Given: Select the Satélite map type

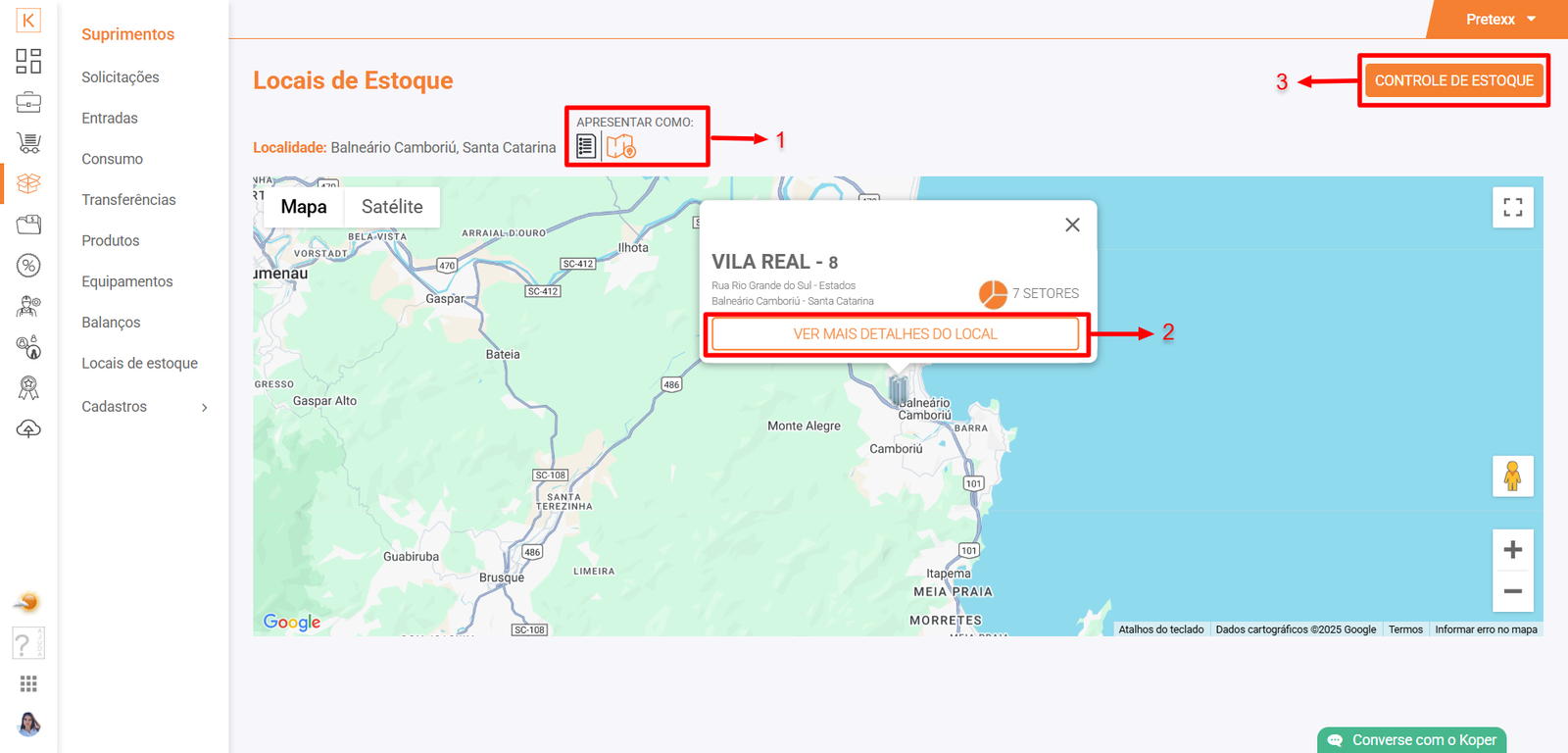Looking at the screenshot, I should point(392,207).
